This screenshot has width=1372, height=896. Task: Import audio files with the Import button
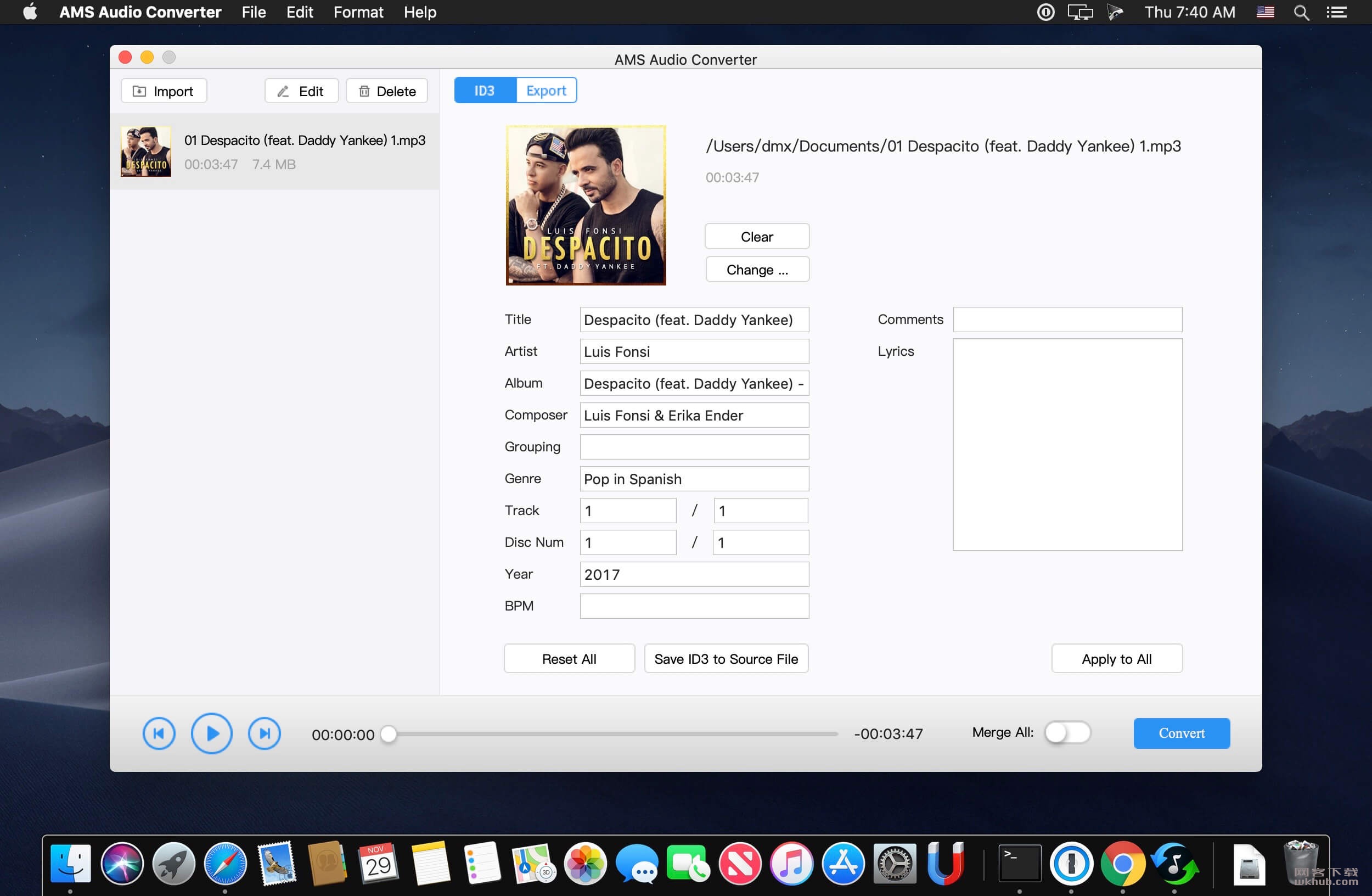[x=164, y=91]
